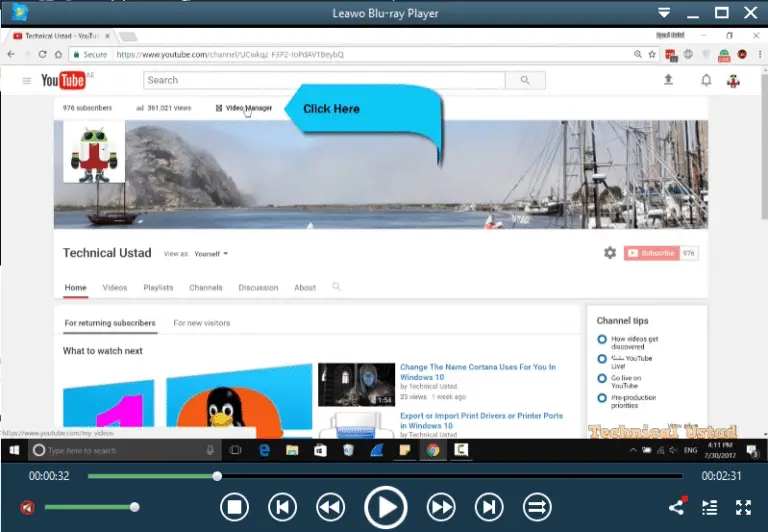Click the channel search magnifier icon
Image resolution: width=768 pixels, height=532 pixels.
pyautogui.click(x=336, y=287)
